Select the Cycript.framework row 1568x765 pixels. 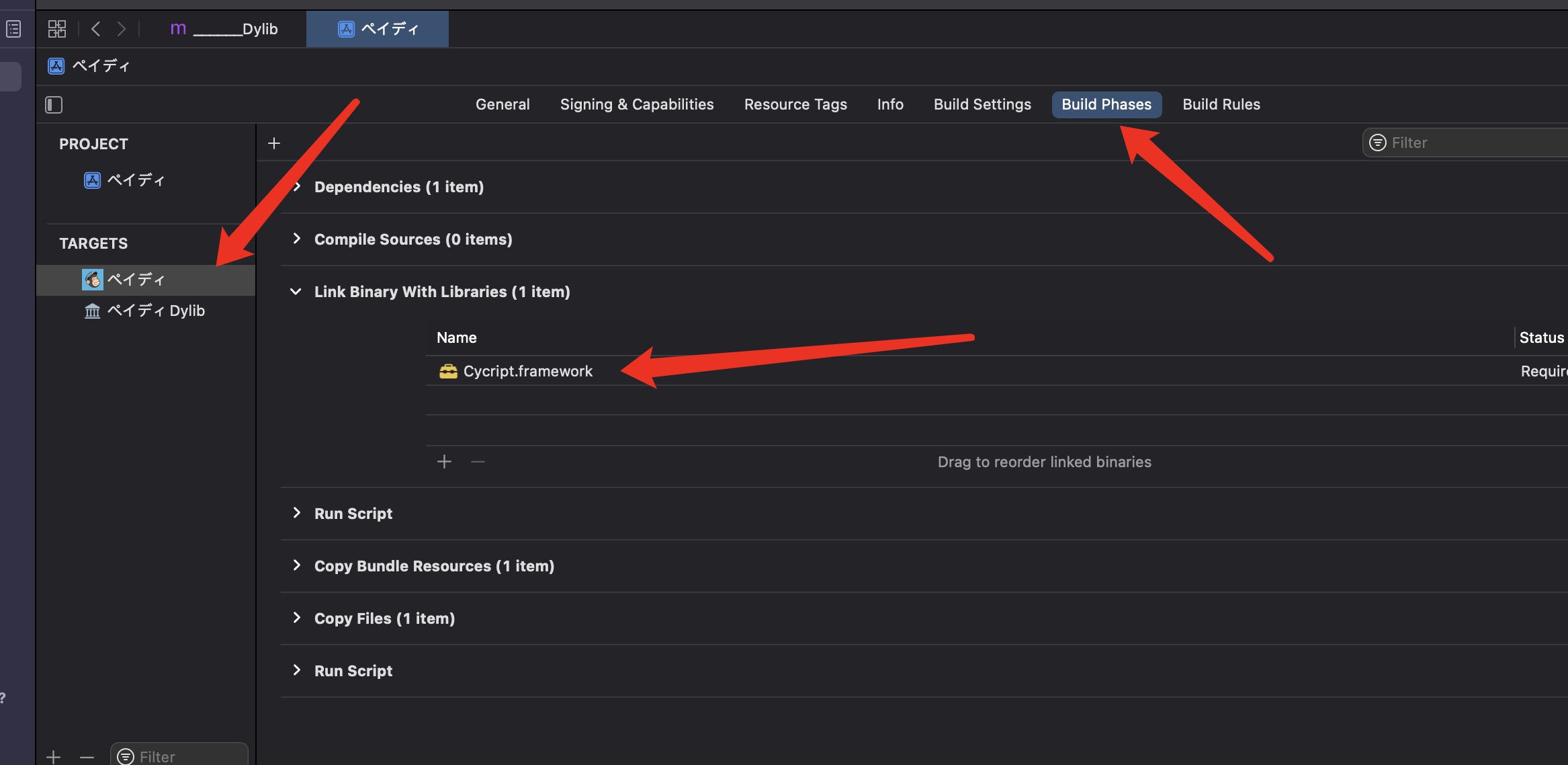pos(527,371)
